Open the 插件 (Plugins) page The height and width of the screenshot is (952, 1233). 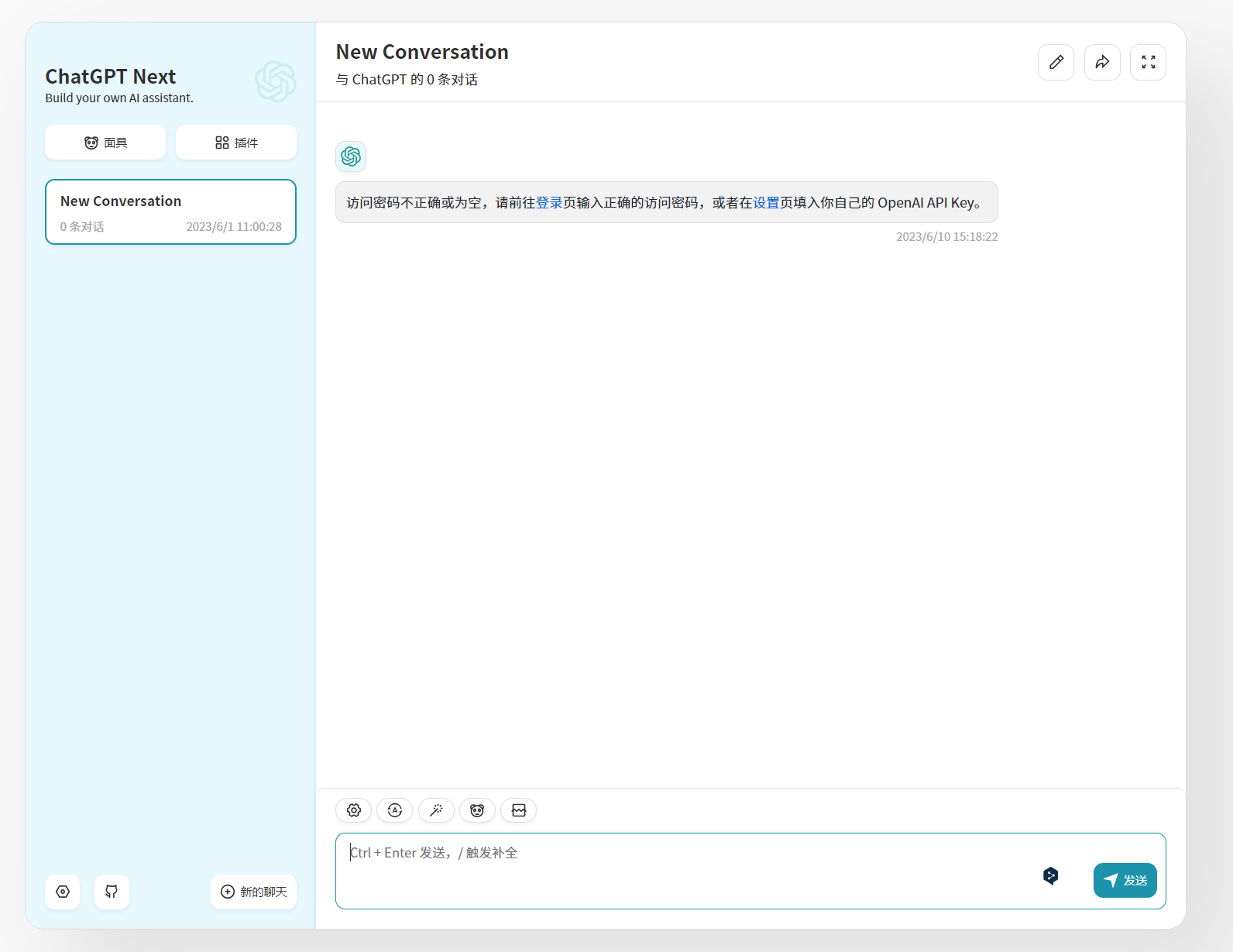coord(236,143)
